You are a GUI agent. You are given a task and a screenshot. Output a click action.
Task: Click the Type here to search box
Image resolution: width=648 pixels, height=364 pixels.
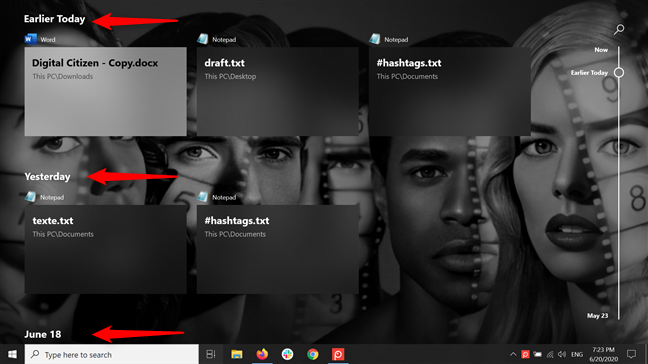point(112,354)
